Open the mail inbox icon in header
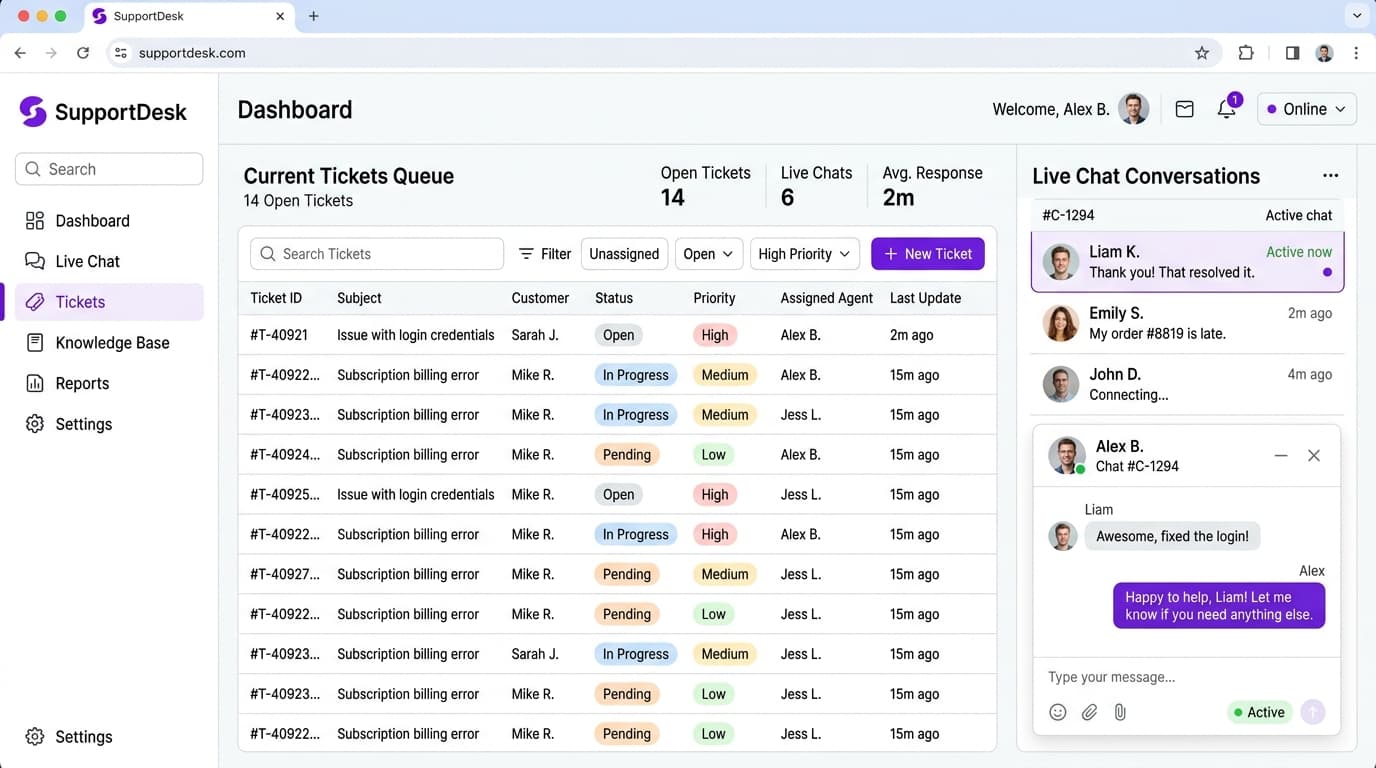The width and height of the screenshot is (1376, 768). pos(1184,109)
